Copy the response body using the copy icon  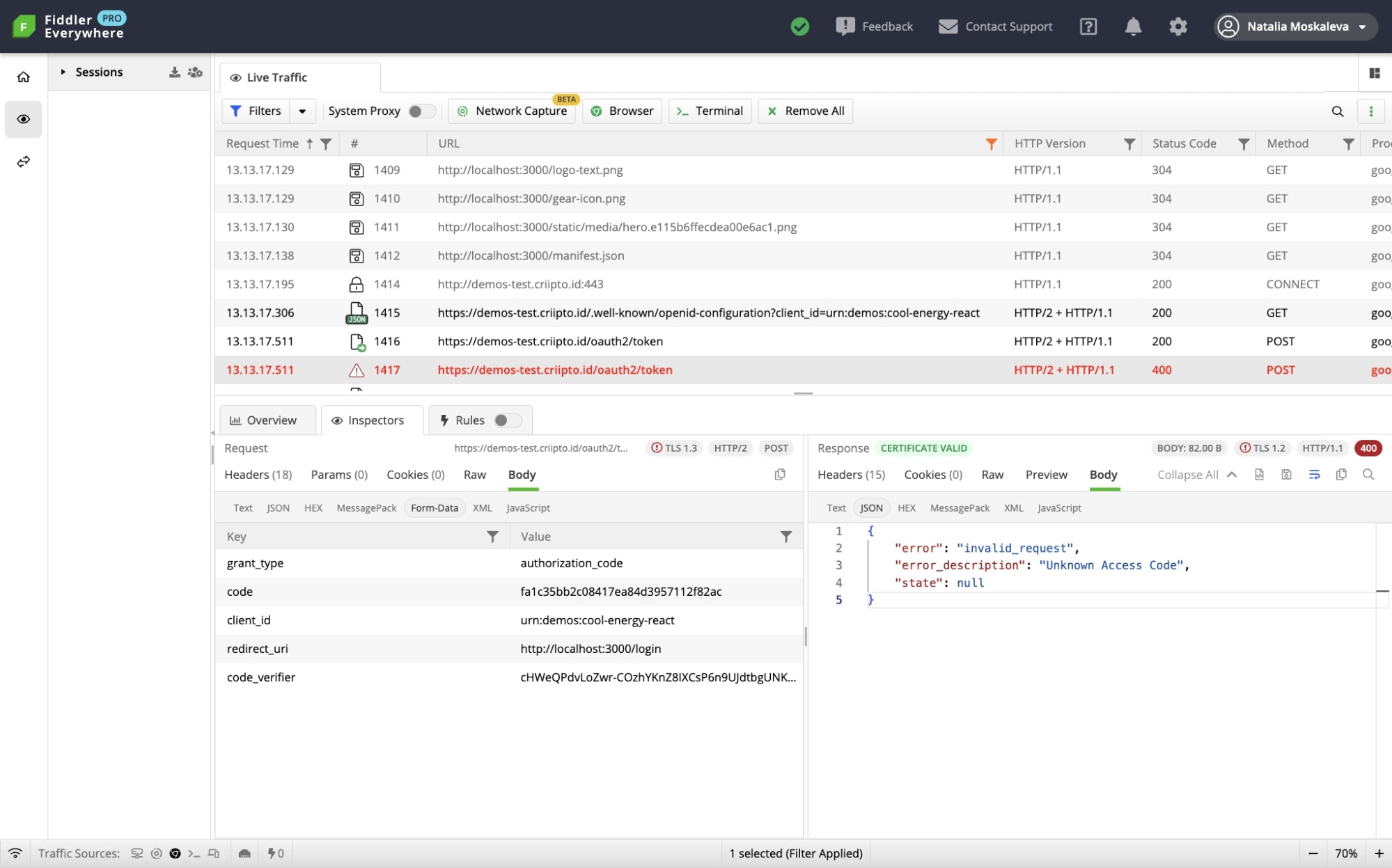click(1340, 474)
